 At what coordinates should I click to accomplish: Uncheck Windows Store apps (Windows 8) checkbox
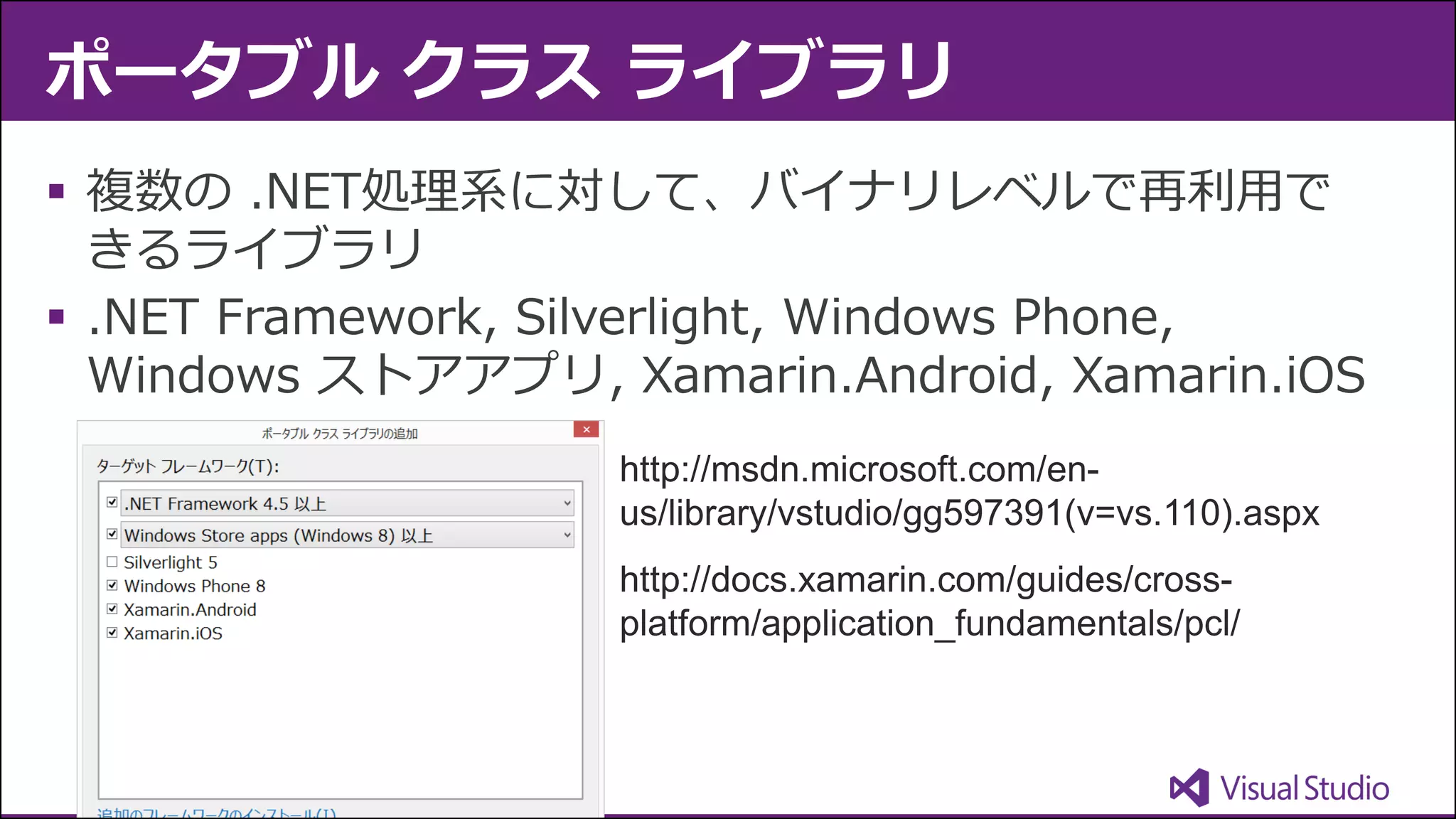pos(112,534)
